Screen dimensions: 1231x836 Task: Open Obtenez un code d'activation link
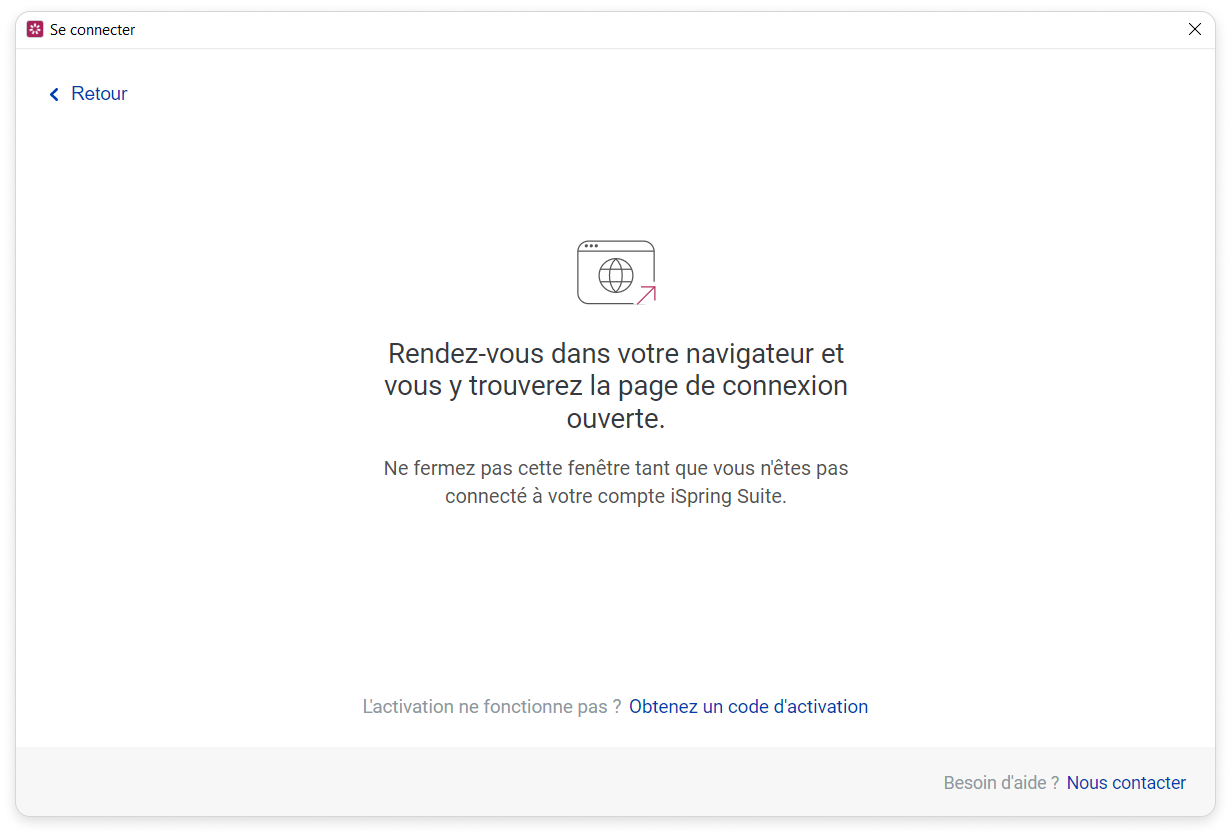click(x=748, y=707)
